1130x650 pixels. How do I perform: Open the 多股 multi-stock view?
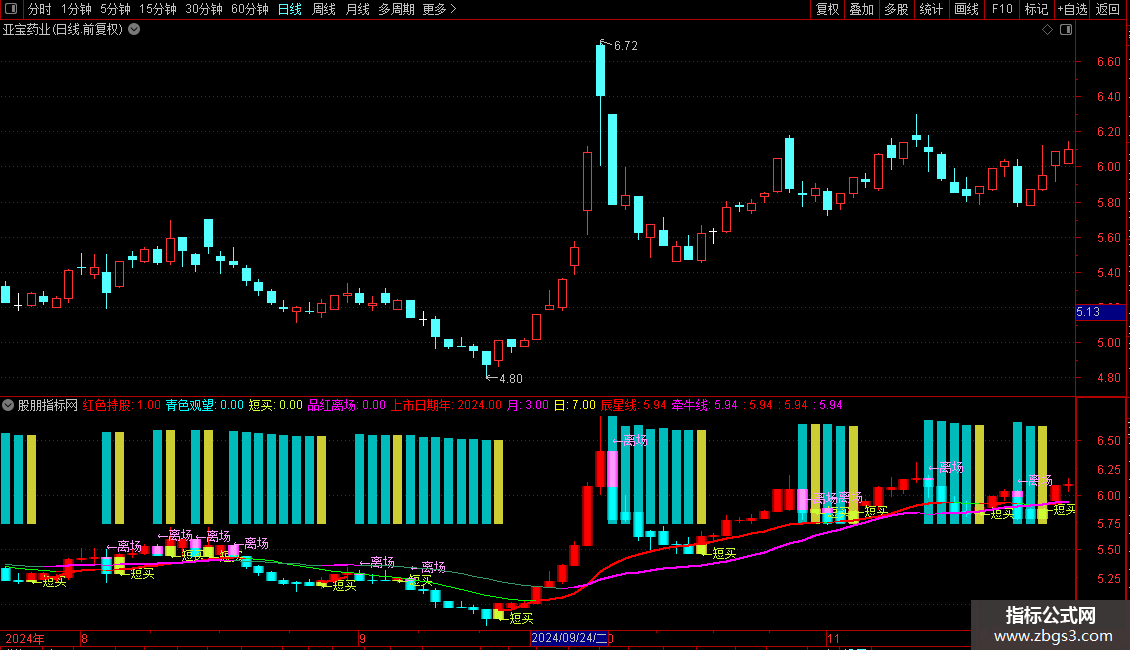(896, 9)
